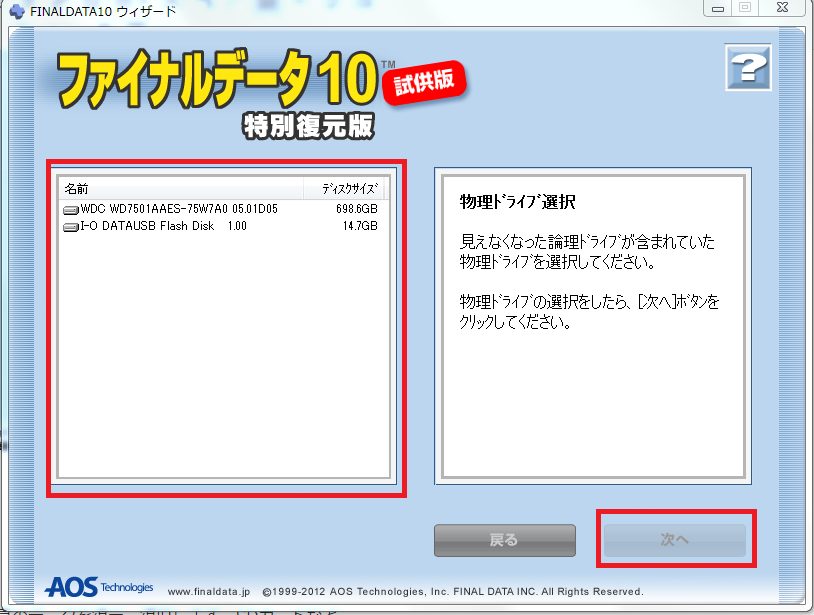
Task: Click the AOS Technologies logo
Action: [99, 587]
